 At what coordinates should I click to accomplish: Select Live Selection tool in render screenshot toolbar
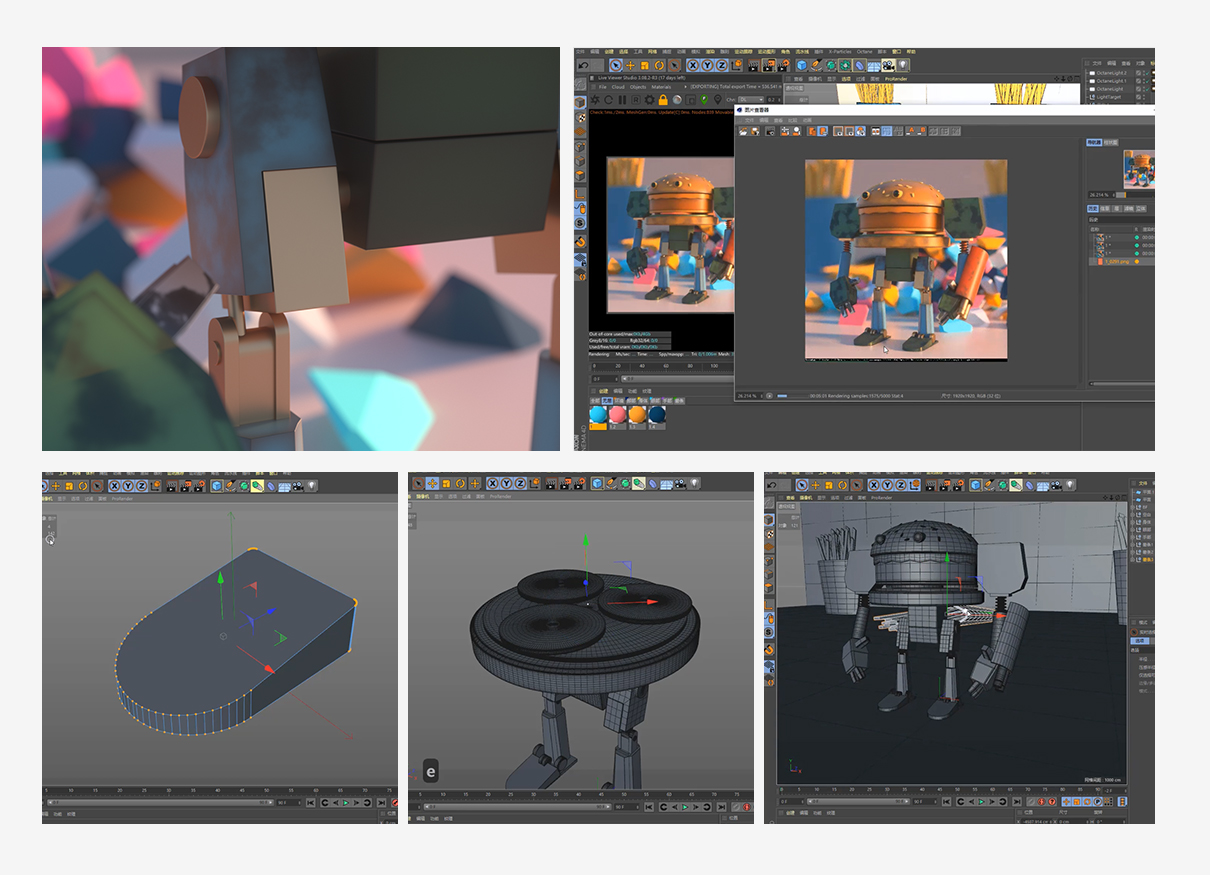pos(616,65)
